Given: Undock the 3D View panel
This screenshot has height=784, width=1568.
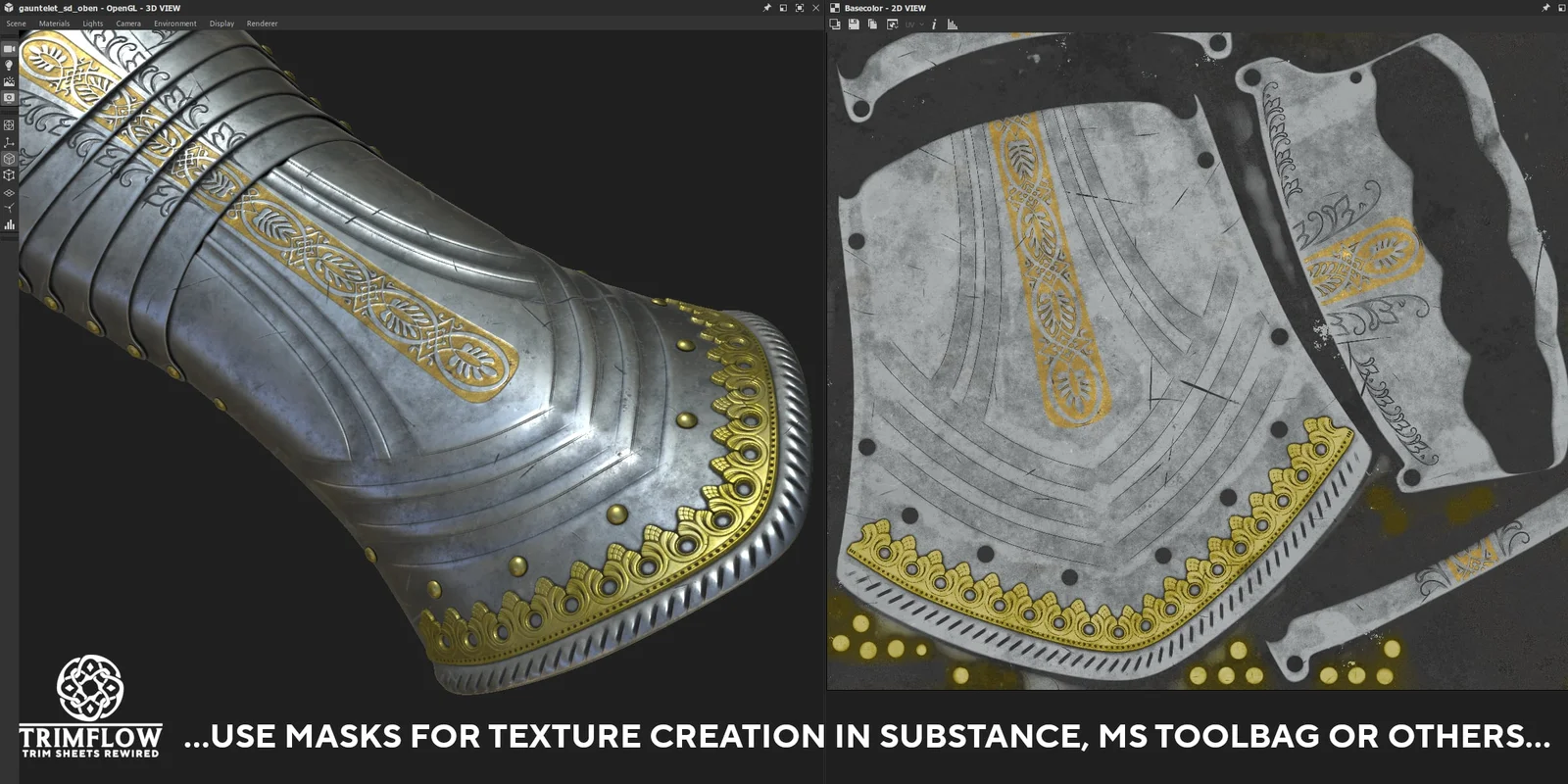Looking at the screenshot, I should click(783, 8).
